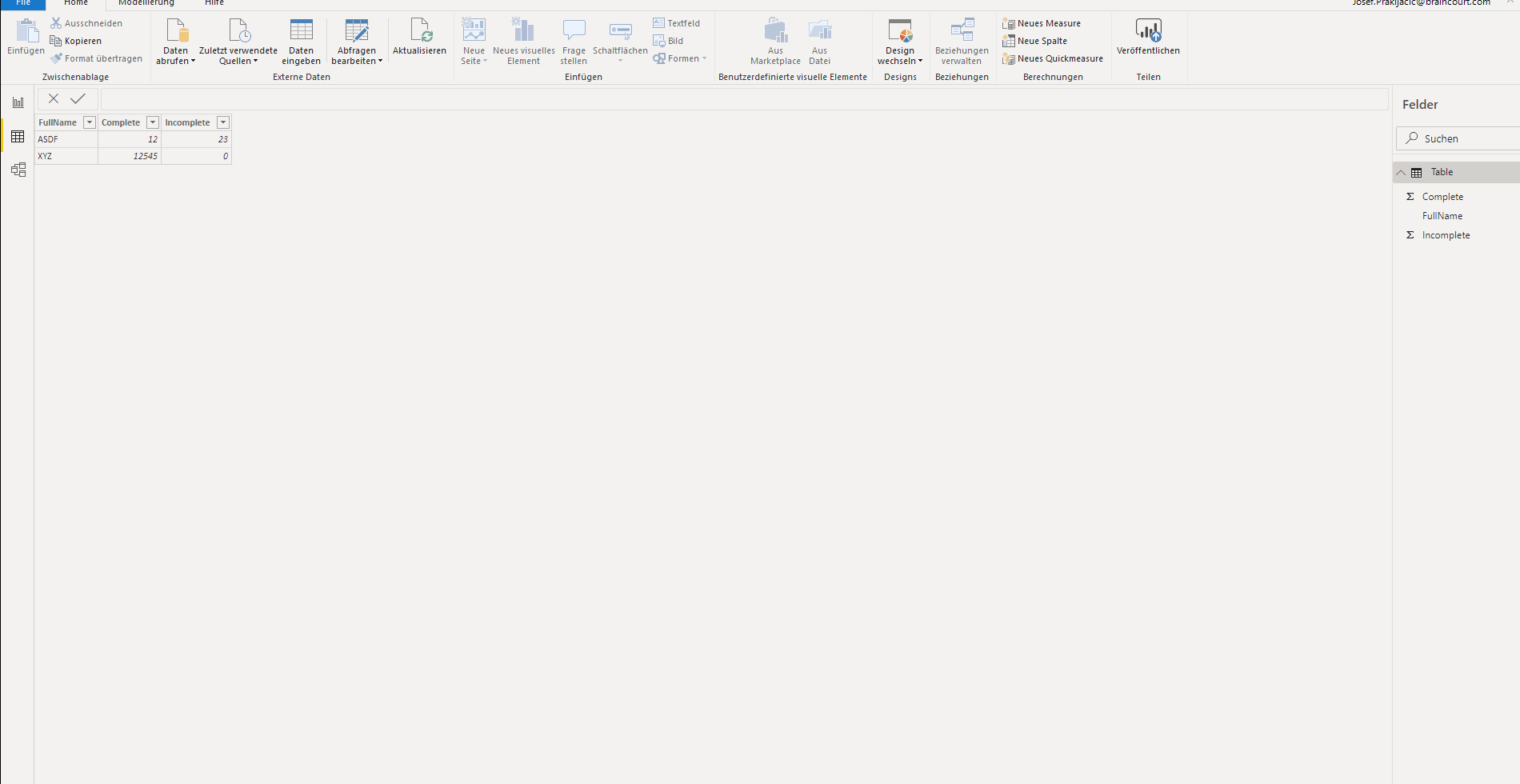Click in the formula bar

pyautogui.click(x=744, y=99)
